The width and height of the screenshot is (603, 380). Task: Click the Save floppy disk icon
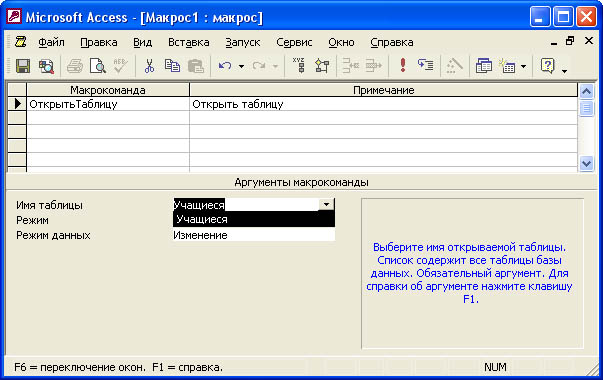[23, 66]
